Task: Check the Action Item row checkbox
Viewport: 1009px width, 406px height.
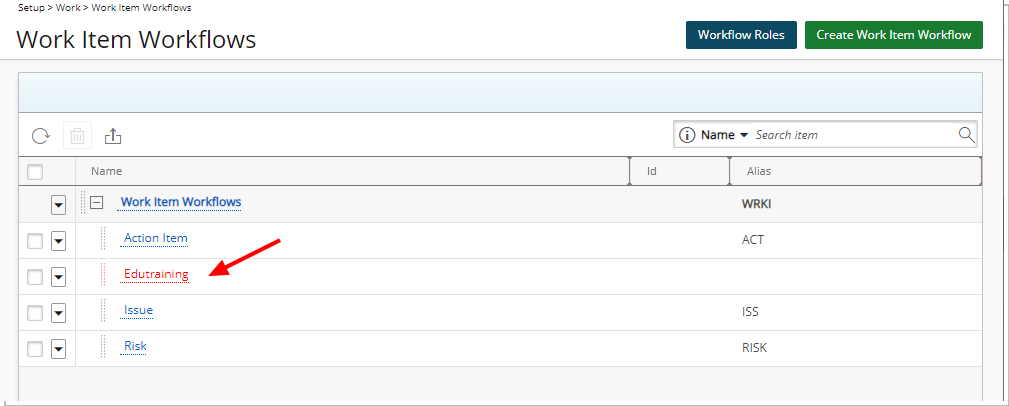Action: click(x=35, y=241)
